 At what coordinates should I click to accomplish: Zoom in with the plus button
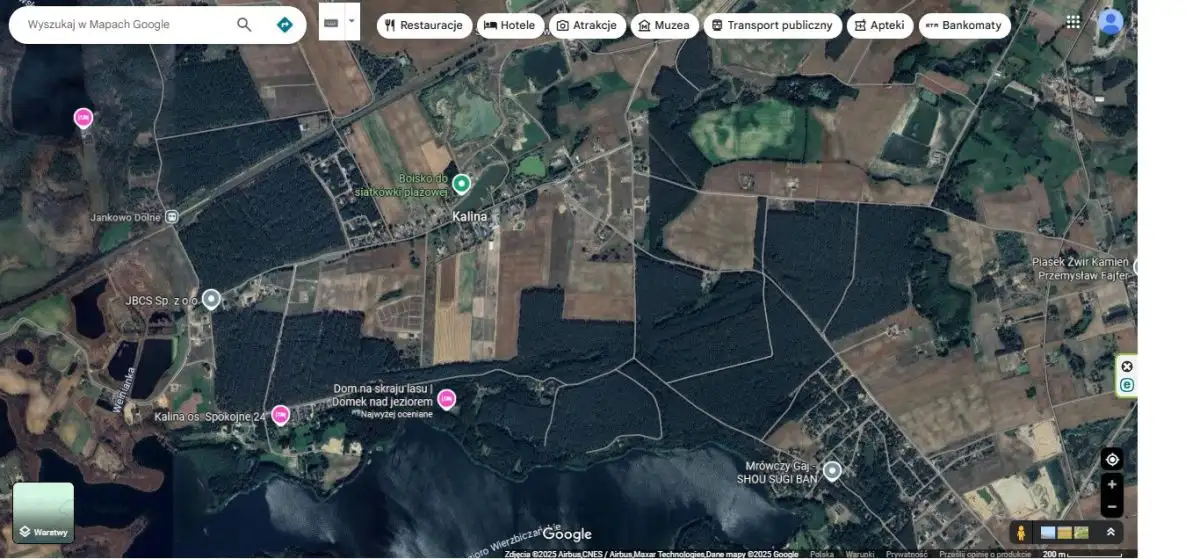[x=1111, y=485]
